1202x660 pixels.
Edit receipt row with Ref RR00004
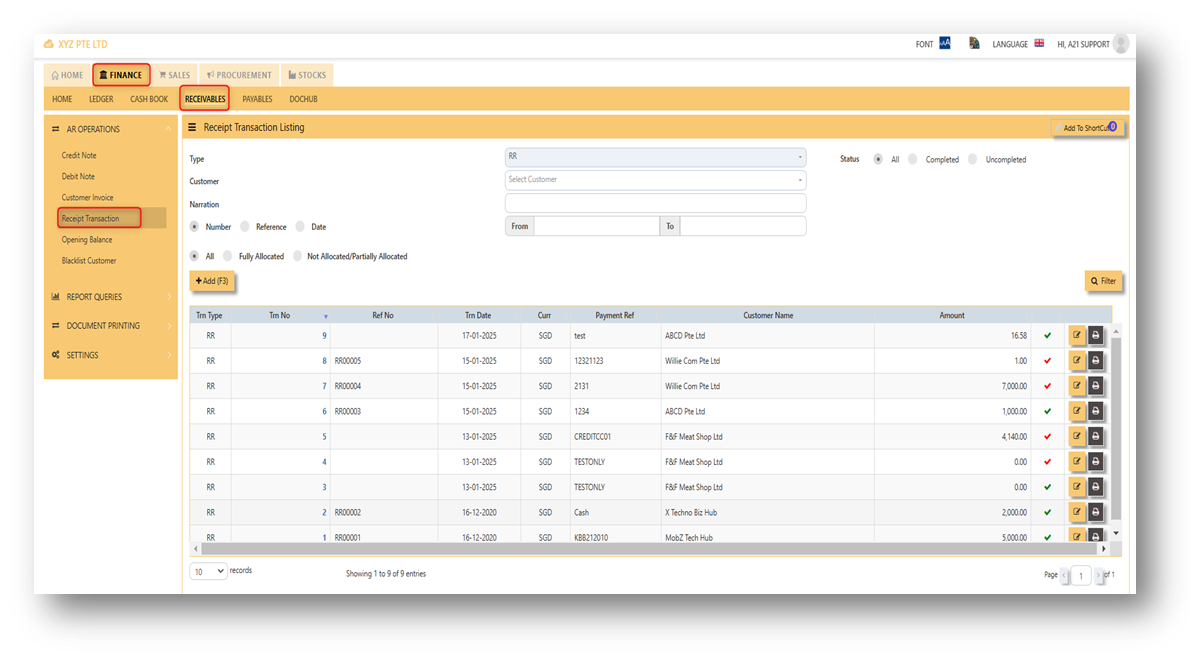pyautogui.click(x=1077, y=386)
